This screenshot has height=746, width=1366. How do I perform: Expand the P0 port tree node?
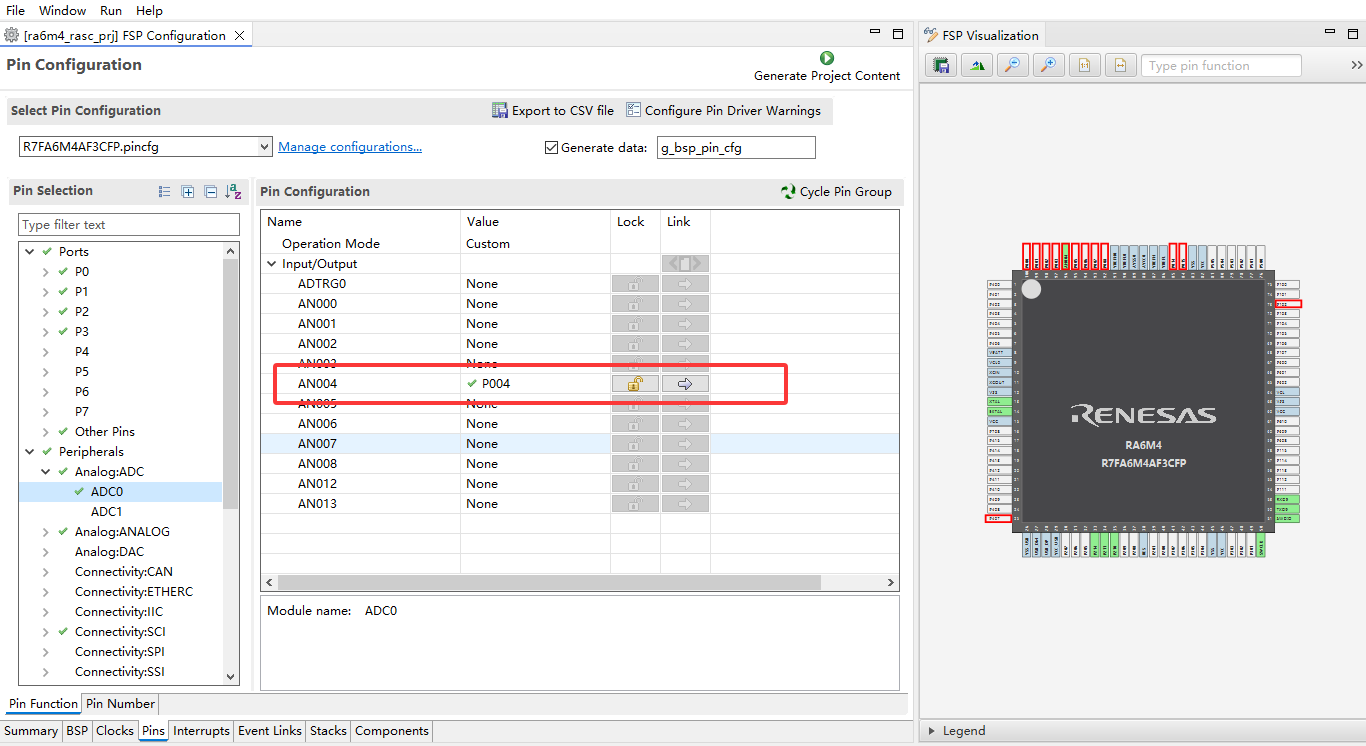46,272
